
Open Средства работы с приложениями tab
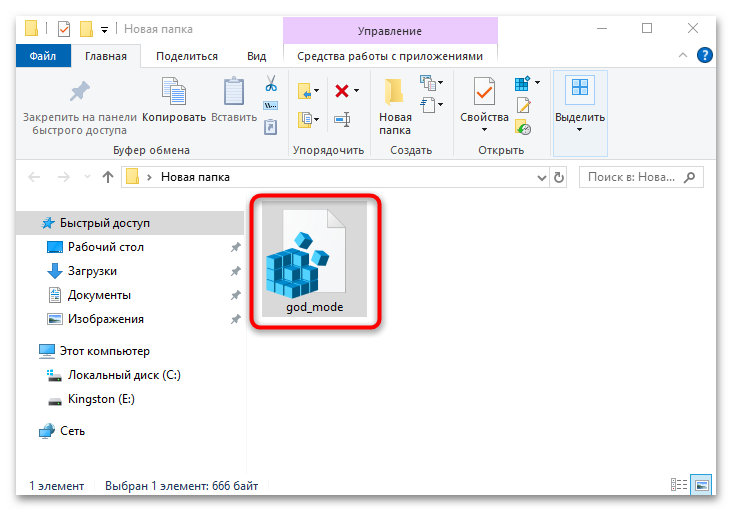390,56
